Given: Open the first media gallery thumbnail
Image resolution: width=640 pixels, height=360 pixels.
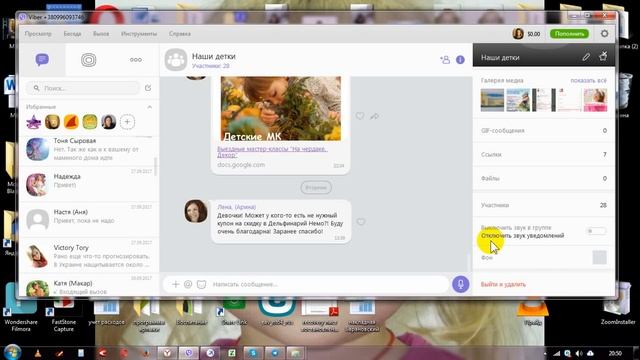Looking at the screenshot, I should 492,100.
